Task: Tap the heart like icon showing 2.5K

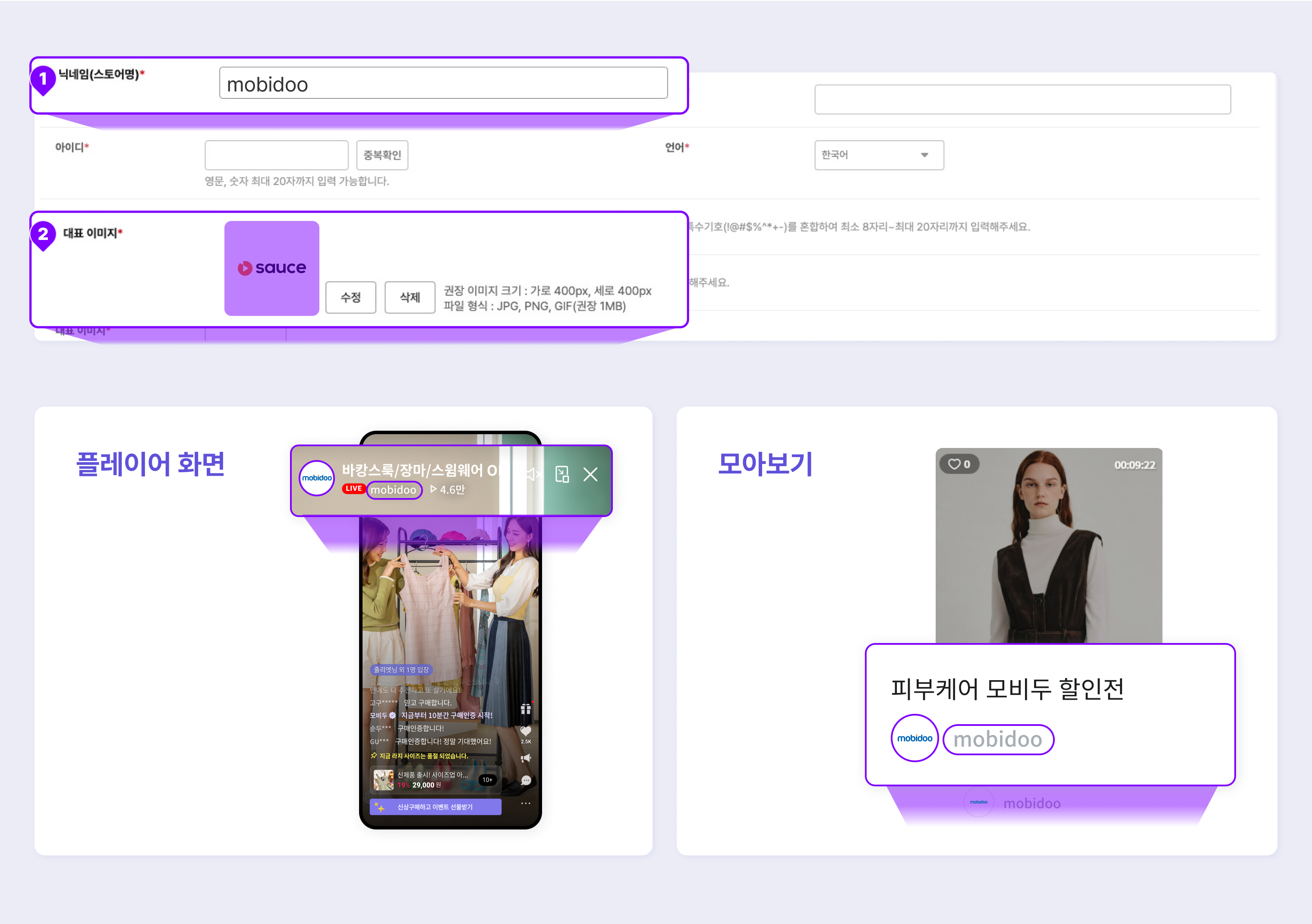Action: (x=526, y=731)
